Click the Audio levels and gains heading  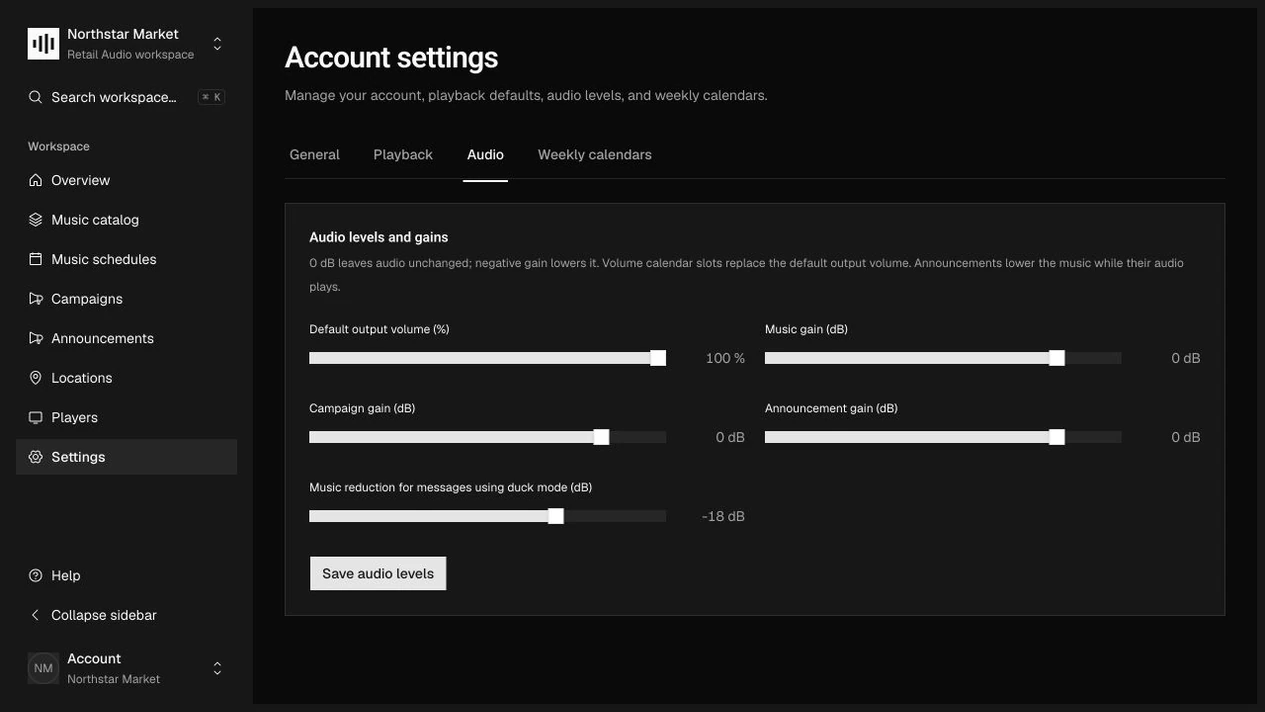379,237
